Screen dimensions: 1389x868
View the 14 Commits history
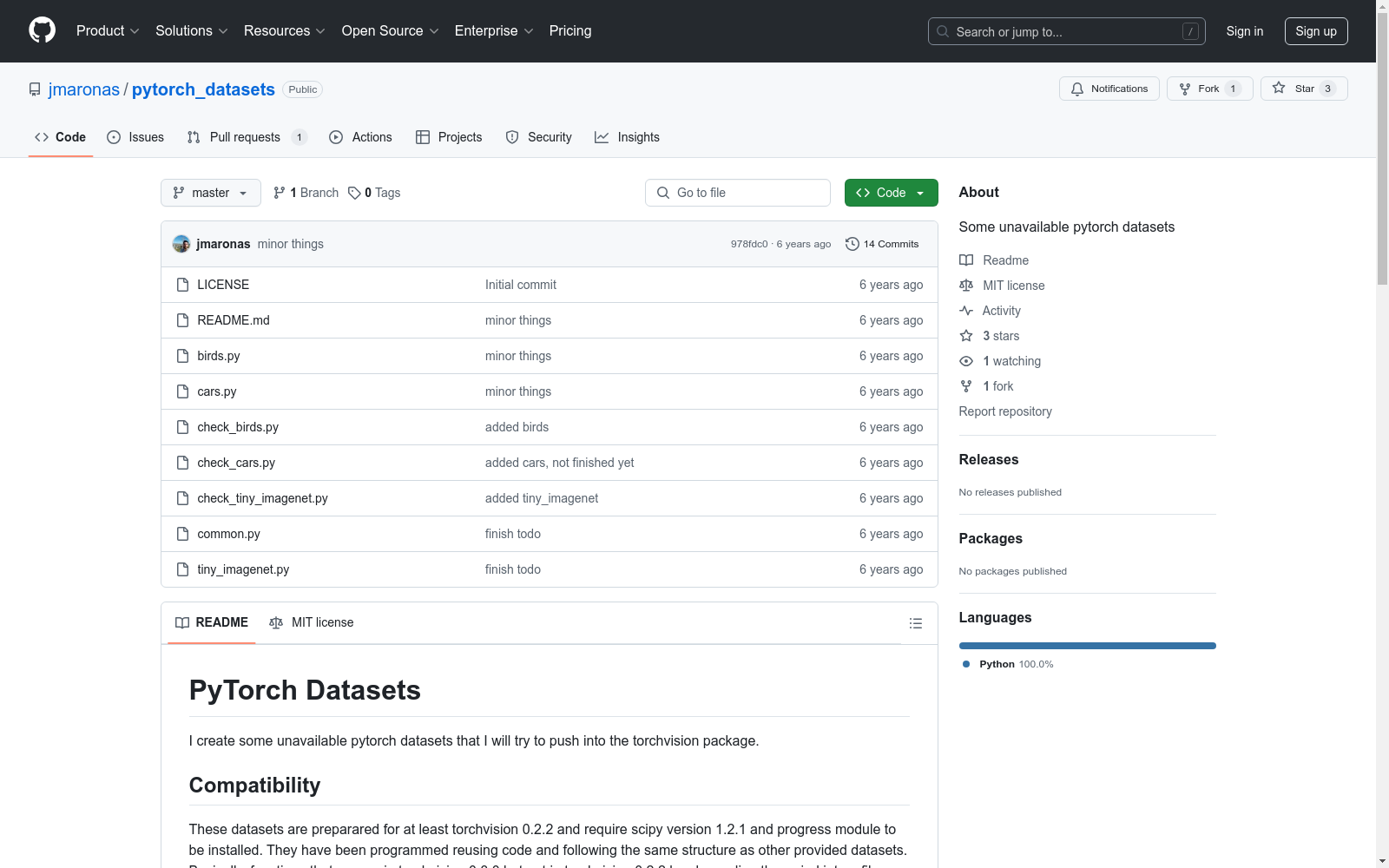point(882,244)
